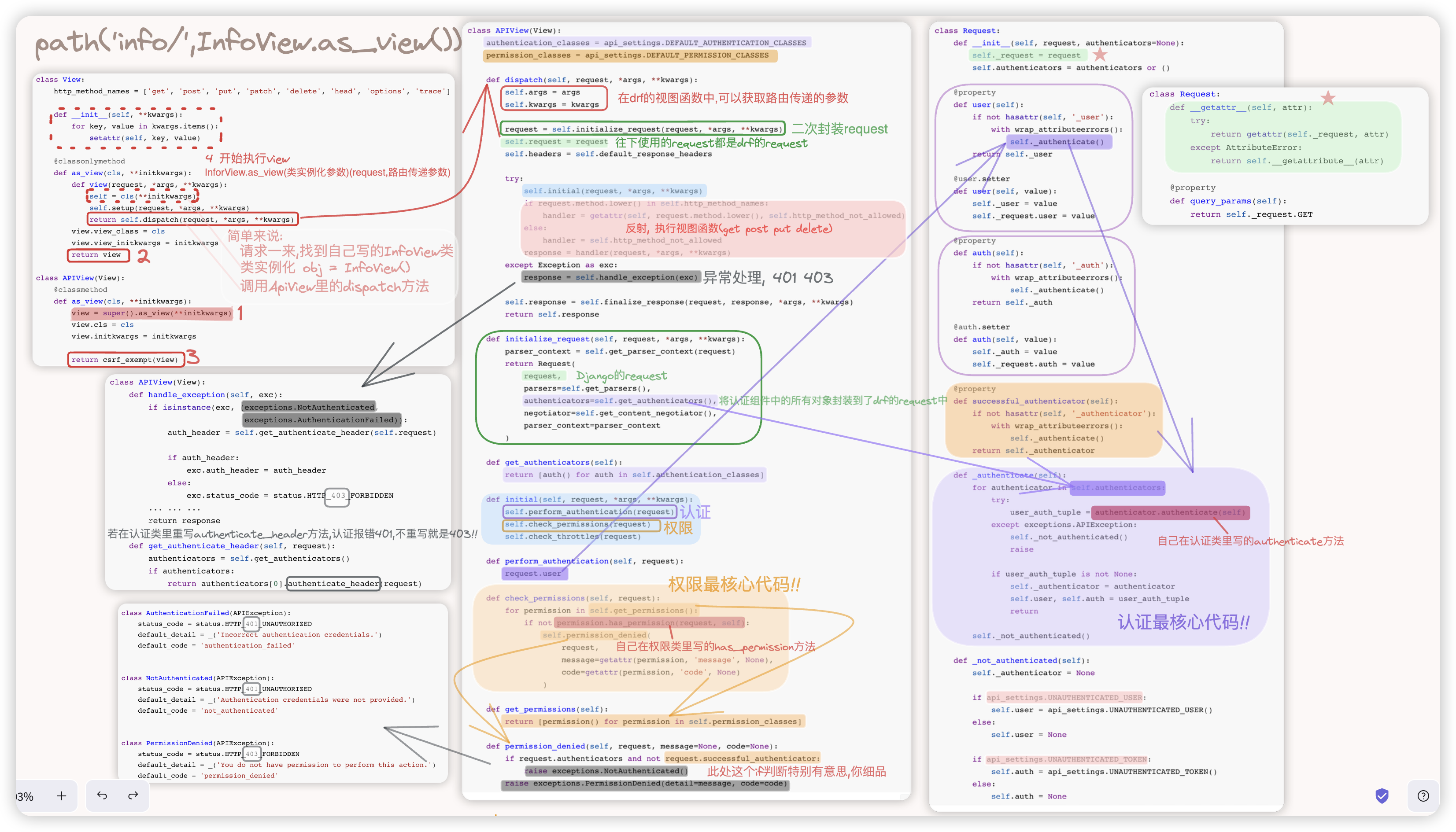Select the pink star above __getattr__
The image size is (1456, 832).
coord(1328,98)
